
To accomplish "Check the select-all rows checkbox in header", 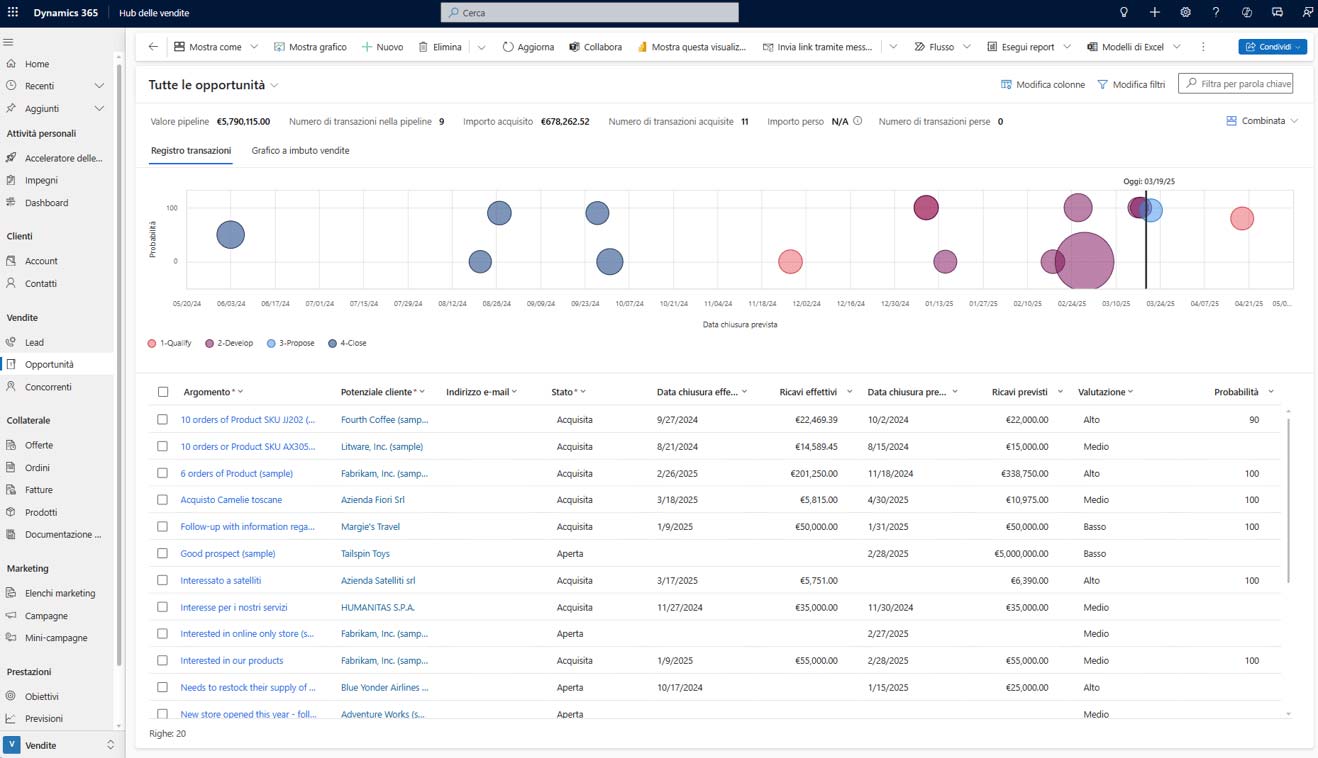I will coord(163,392).
